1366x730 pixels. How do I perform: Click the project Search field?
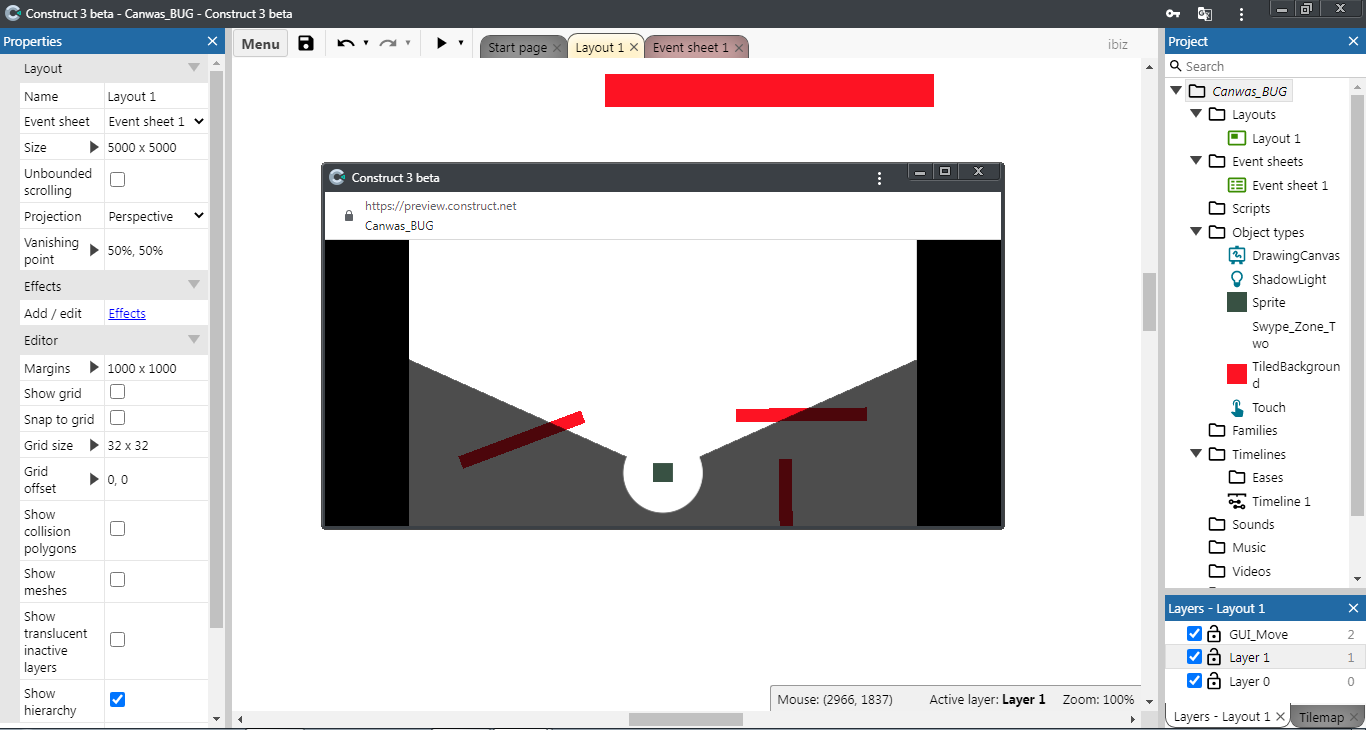1263,66
